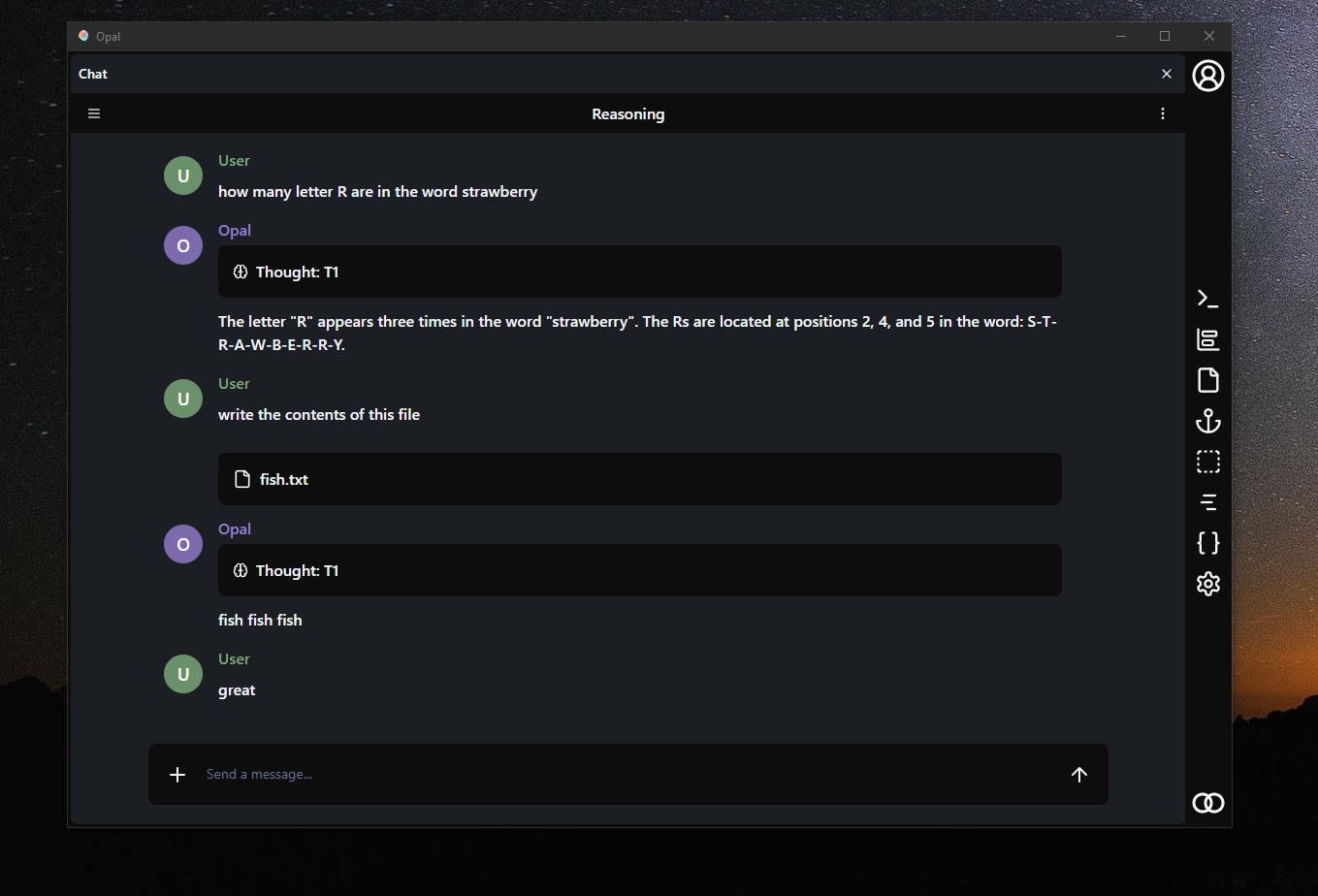Open the terminal icon in right sidebar
This screenshot has height=896, width=1318.
1207,300
